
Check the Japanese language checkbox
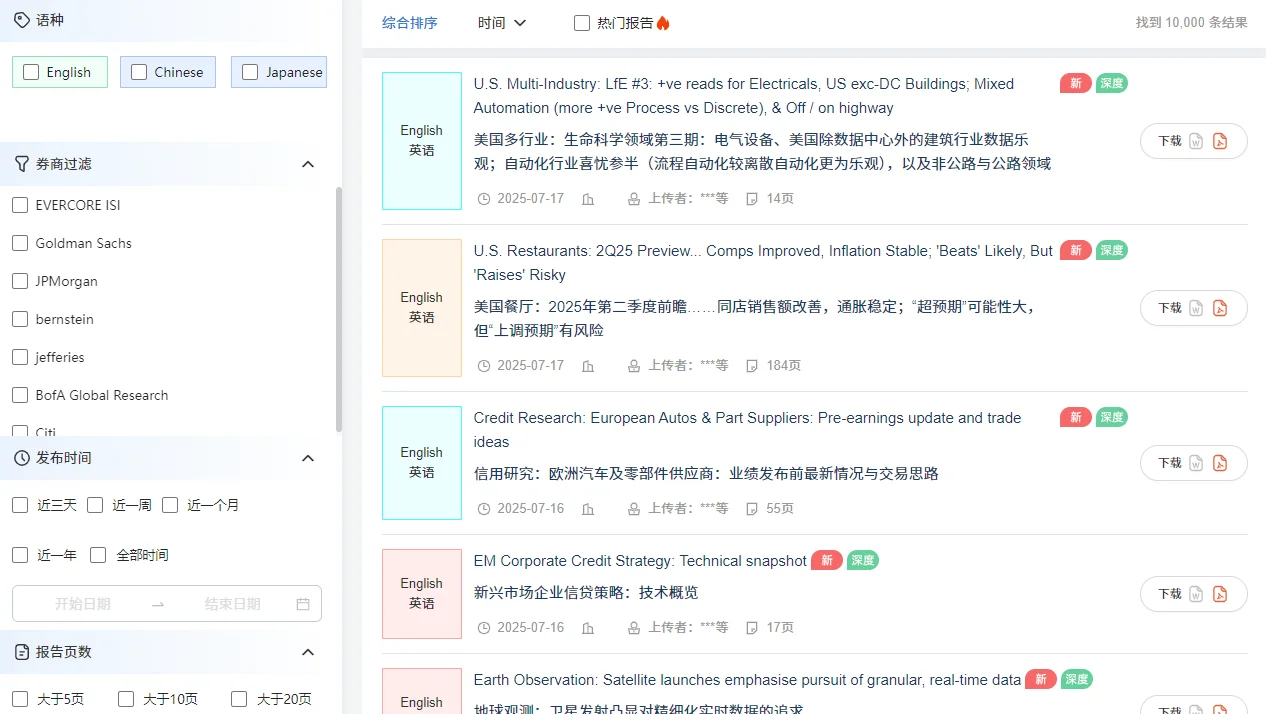tap(250, 72)
